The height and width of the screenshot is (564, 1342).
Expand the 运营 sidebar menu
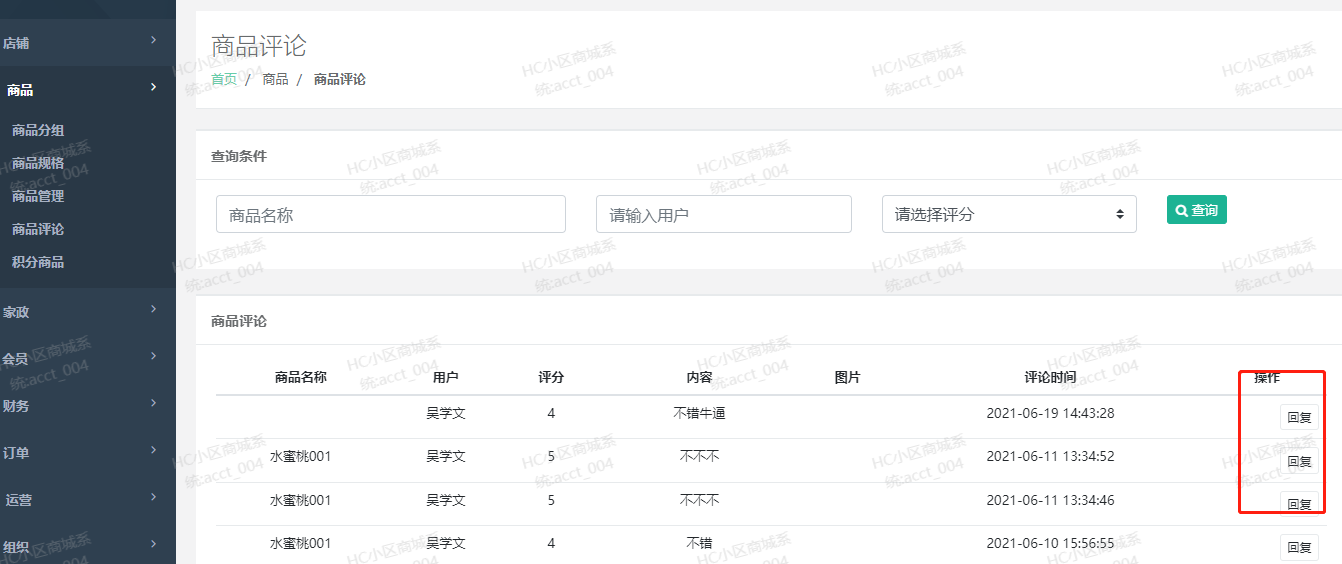88,499
